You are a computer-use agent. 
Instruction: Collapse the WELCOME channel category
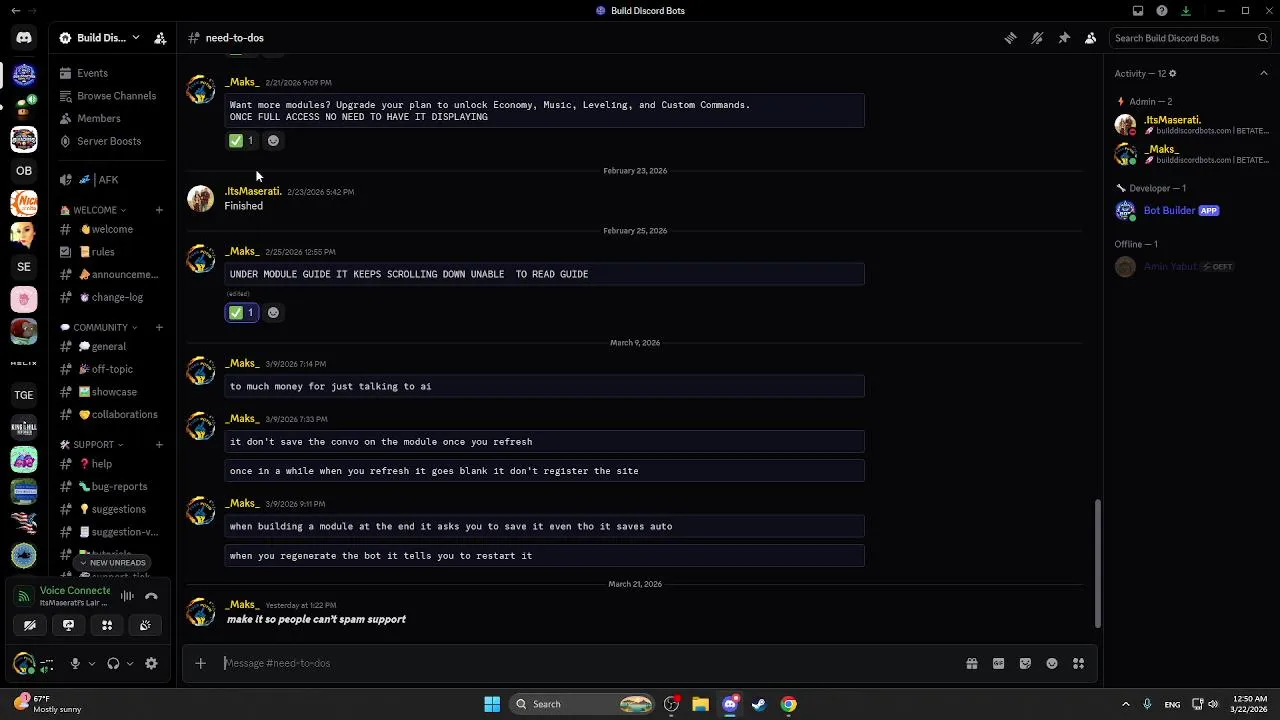point(93,210)
